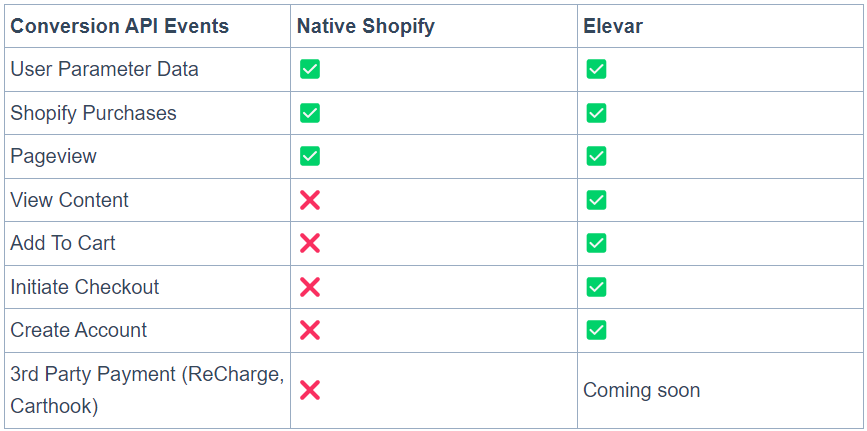Click Elevar checkmark in Shopify Purchases row

pyautogui.click(x=596, y=113)
